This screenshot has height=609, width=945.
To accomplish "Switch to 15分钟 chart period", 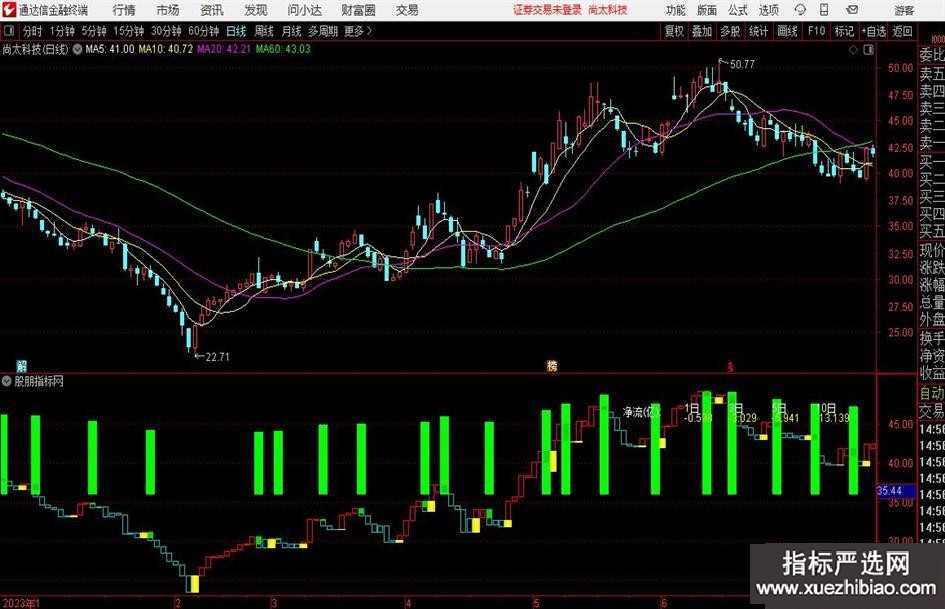I will tap(129, 31).
